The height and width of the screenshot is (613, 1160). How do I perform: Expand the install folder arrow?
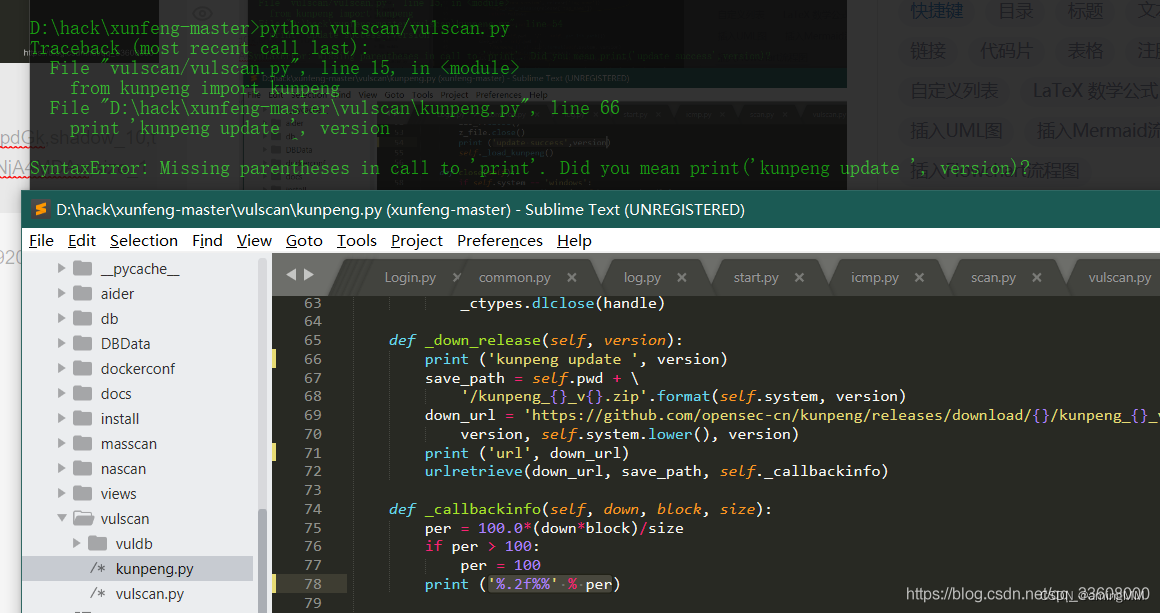click(x=61, y=419)
